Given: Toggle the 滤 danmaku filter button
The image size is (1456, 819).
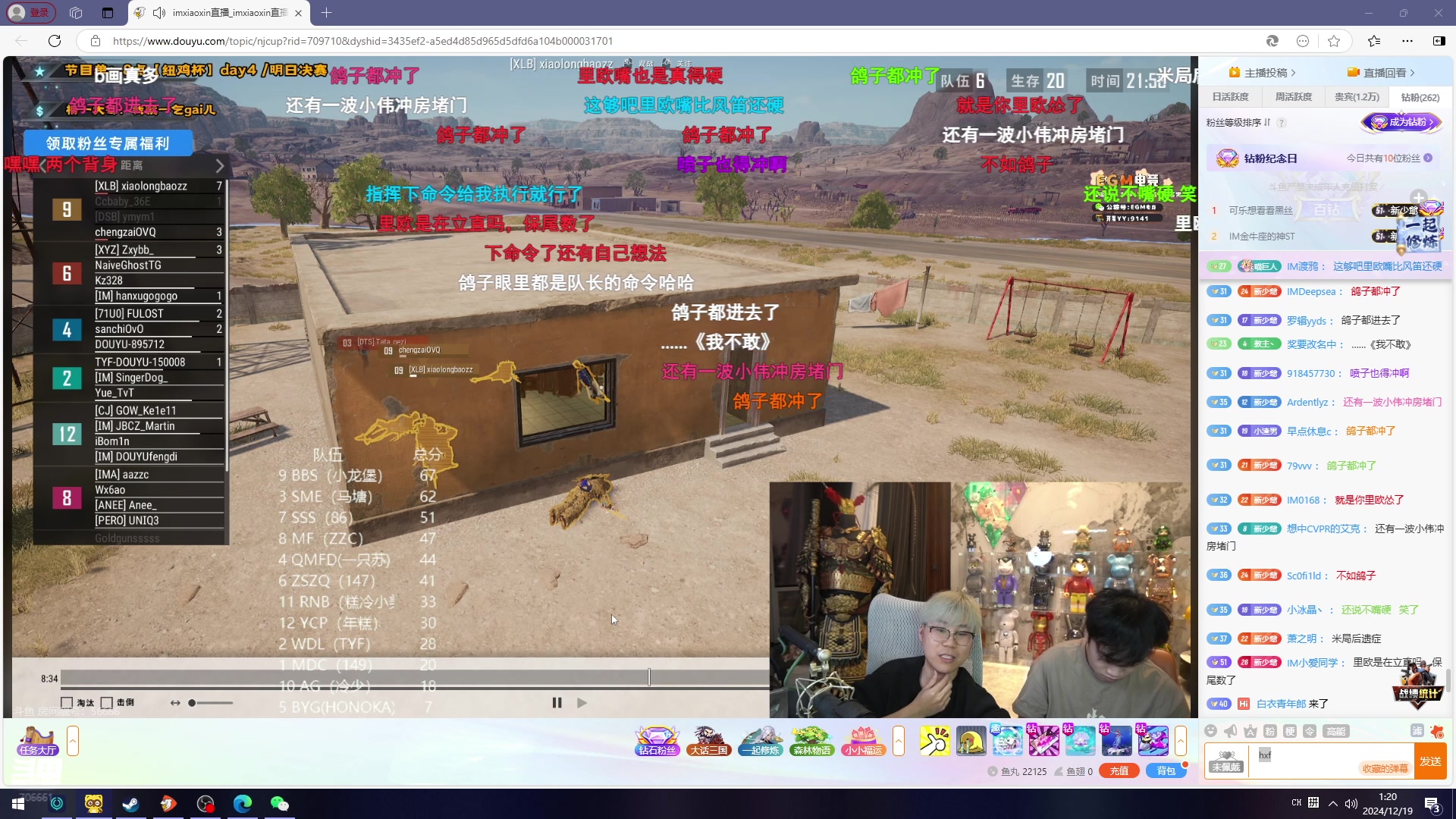Looking at the screenshot, I should 1417,731.
